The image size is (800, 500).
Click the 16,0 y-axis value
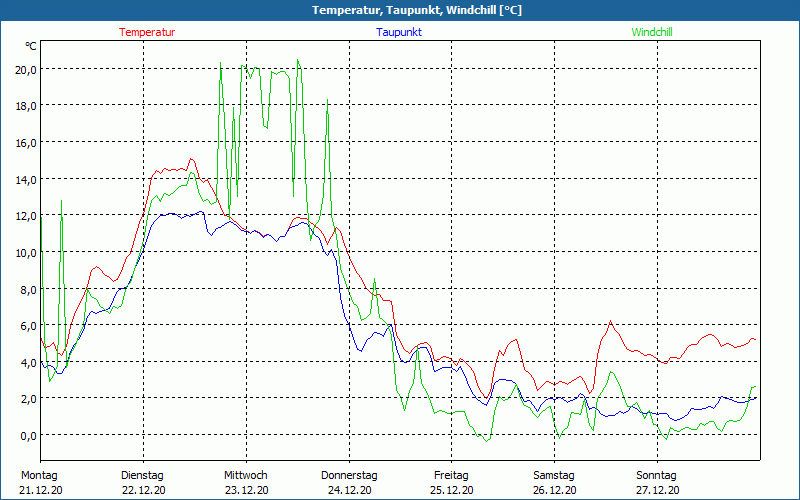click(x=26, y=143)
